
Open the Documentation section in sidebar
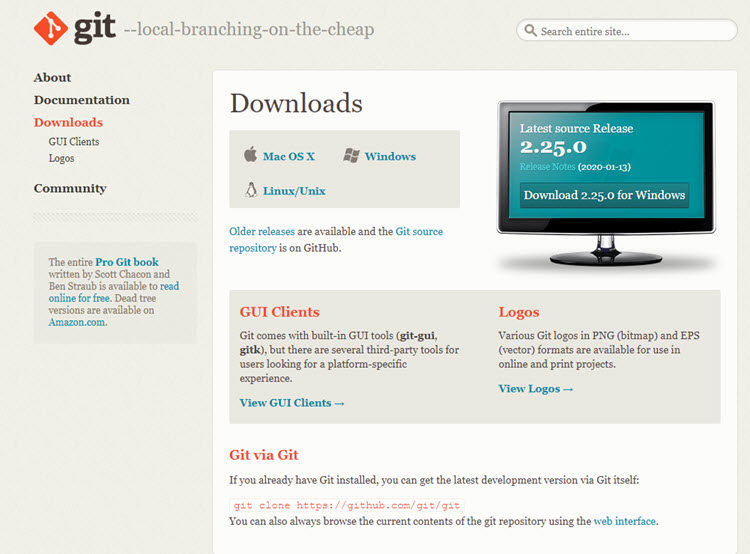pos(82,100)
